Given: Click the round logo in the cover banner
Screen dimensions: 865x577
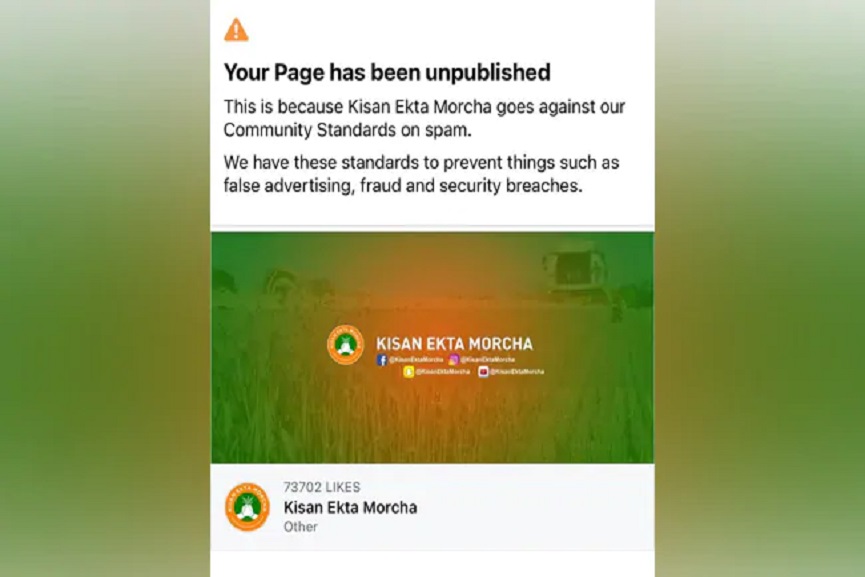Looking at the screenshot, I should coord(345,345).
